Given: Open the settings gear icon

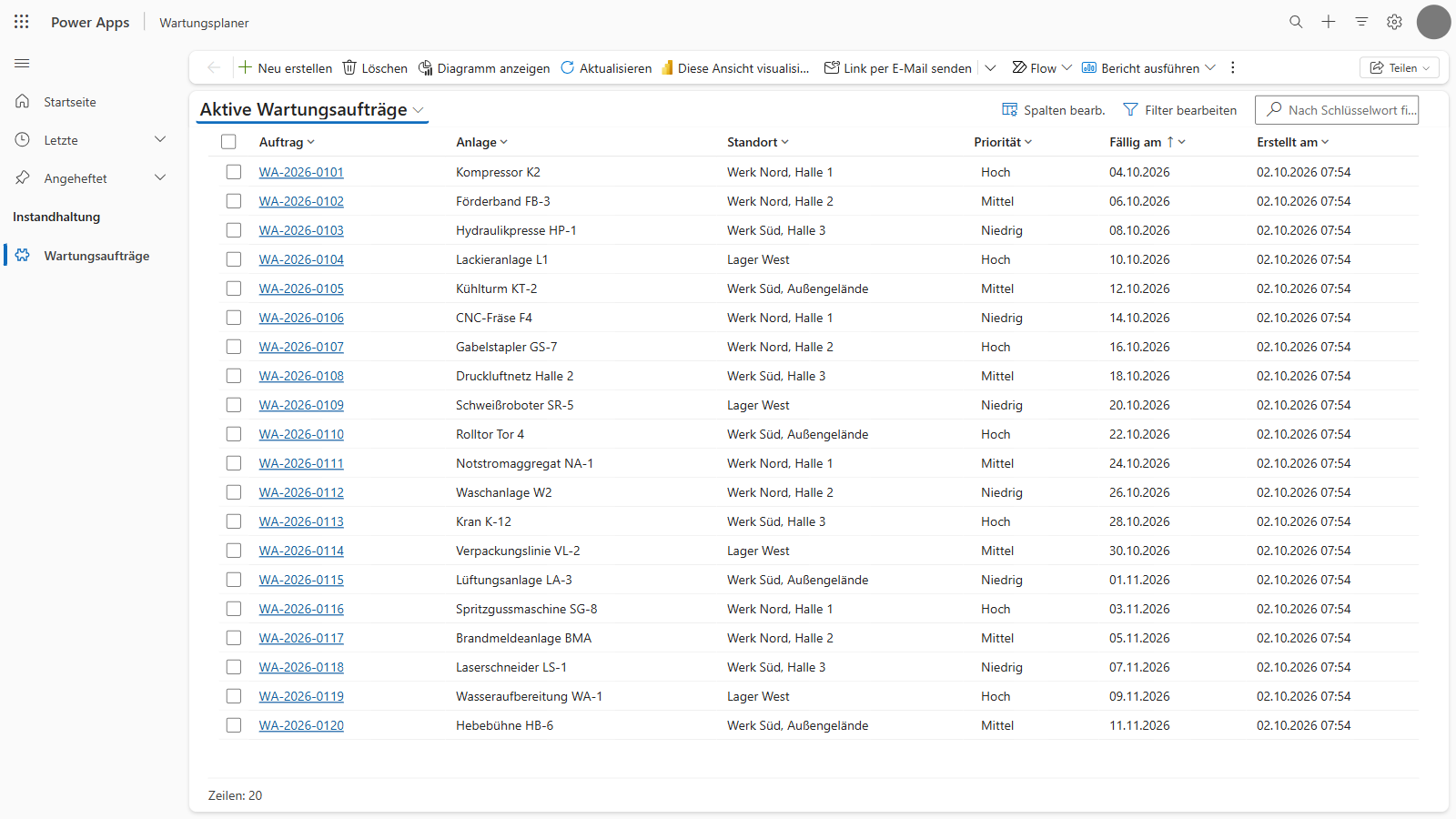Looking at the screenshot, I should point(1394,22).
